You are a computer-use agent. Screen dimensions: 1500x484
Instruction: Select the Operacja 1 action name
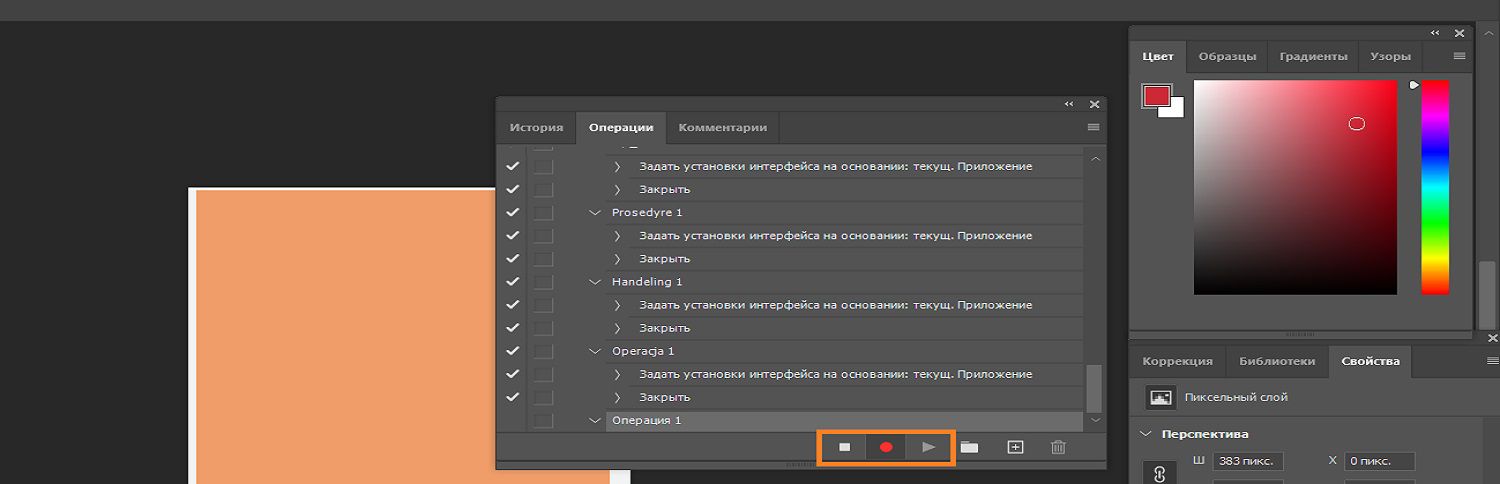(x=643, y=351)
